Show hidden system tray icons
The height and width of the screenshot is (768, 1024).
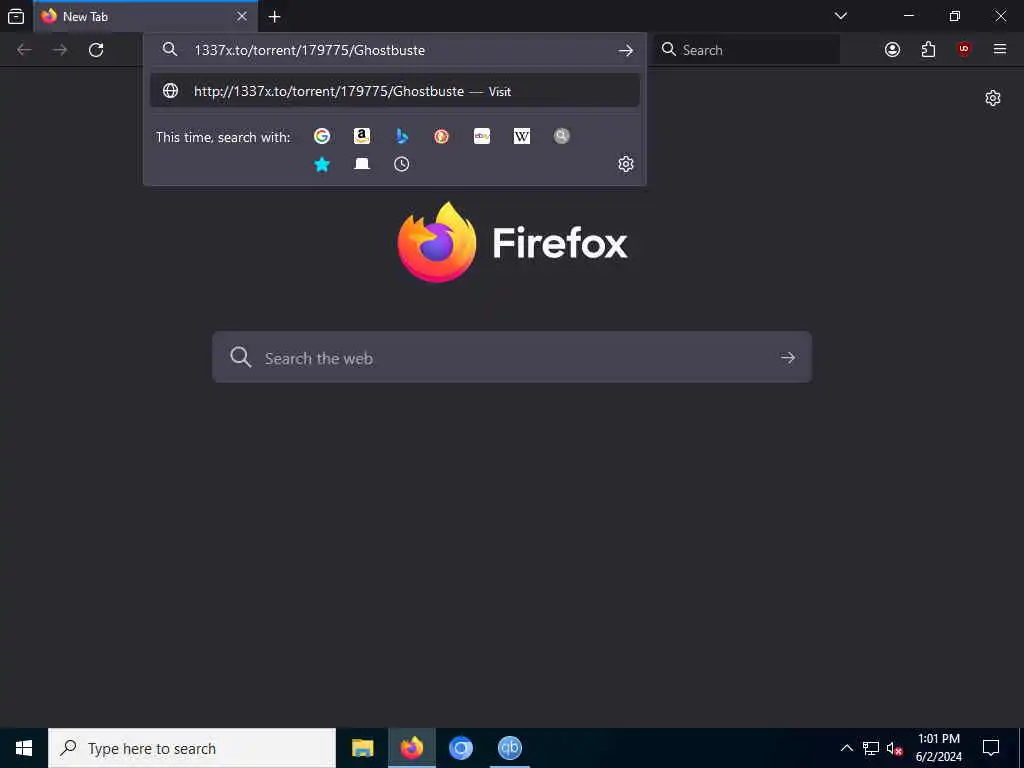point(846,748)
